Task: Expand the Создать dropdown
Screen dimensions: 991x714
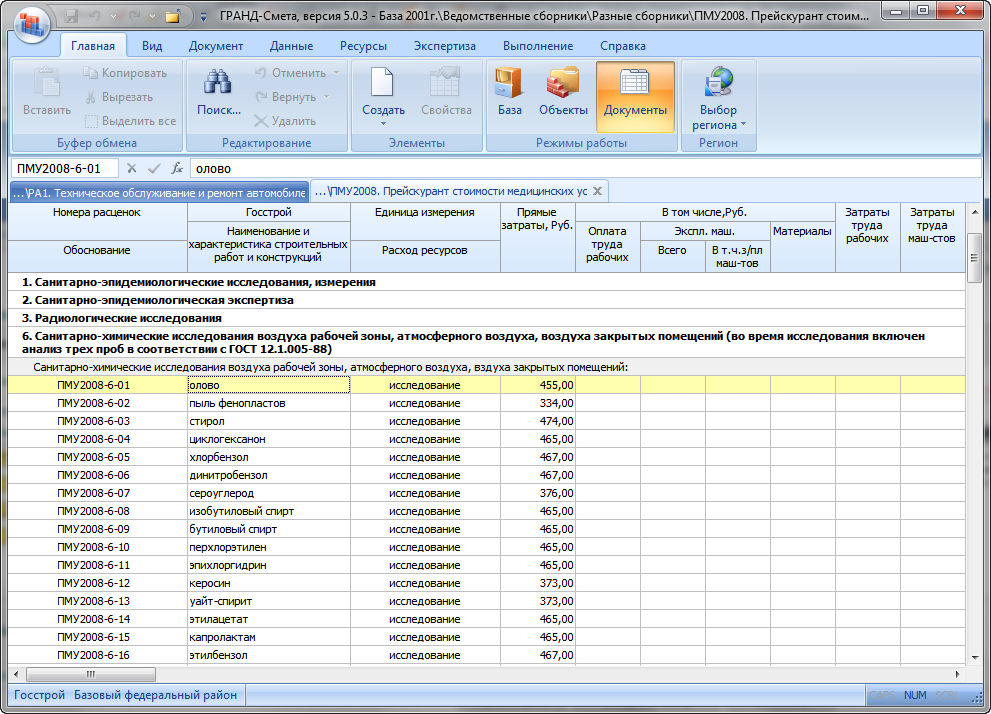Action: [x=383, y=123]
